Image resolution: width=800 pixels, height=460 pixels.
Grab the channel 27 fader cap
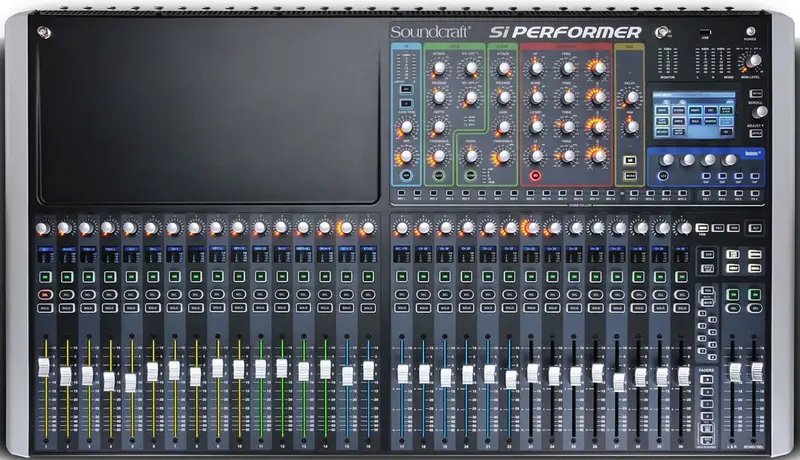coord(618,382)
